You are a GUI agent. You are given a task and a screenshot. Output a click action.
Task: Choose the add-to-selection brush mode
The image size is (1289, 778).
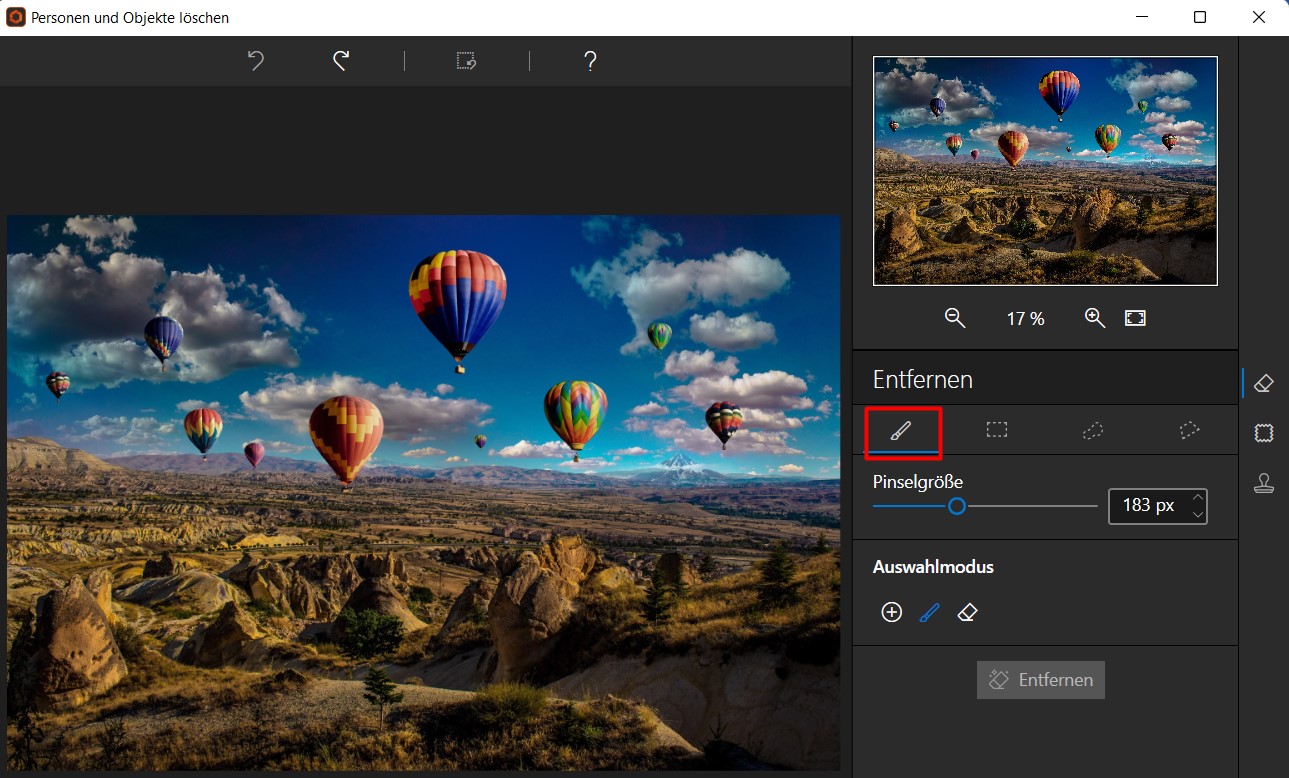[x=929, y=612]
